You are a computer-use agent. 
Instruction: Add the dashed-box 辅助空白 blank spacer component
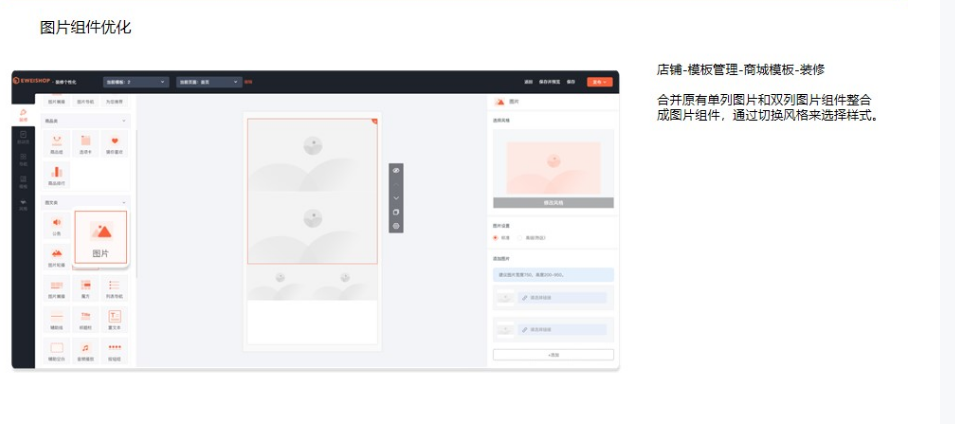pos(57,352)
